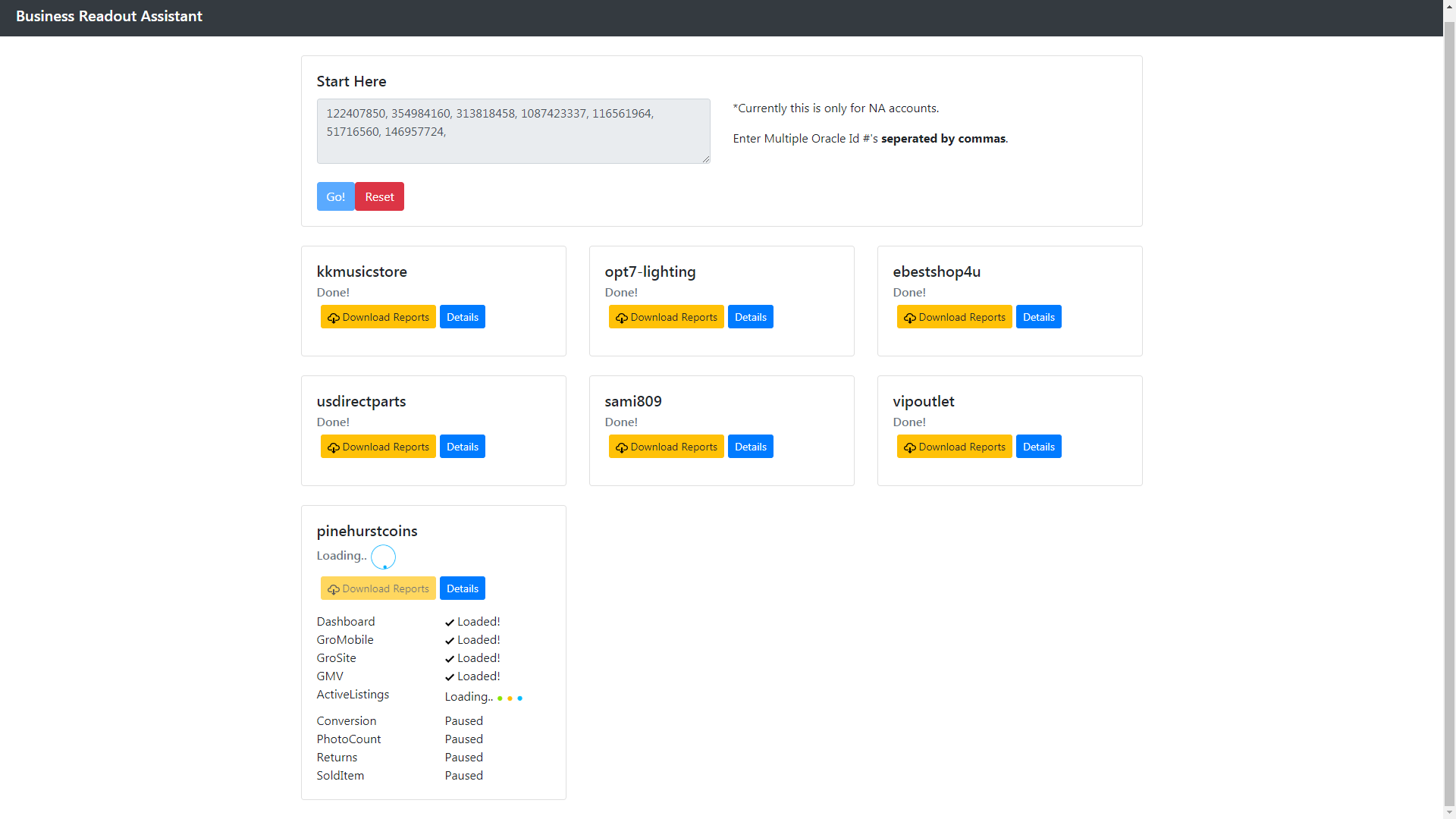The height and width of the screenshot is (819, 1456).
Task: Collapse pinehurstcoins Details section
Action: click(462, 588)
